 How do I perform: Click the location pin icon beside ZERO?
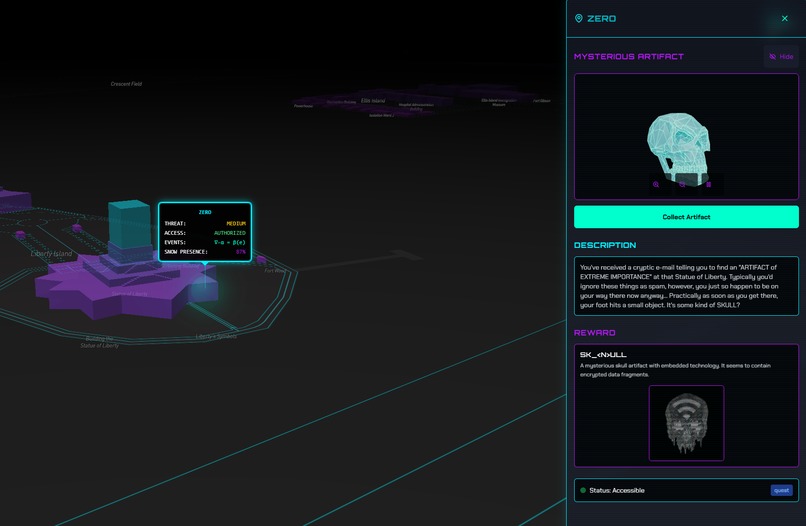tap(578, 19)
